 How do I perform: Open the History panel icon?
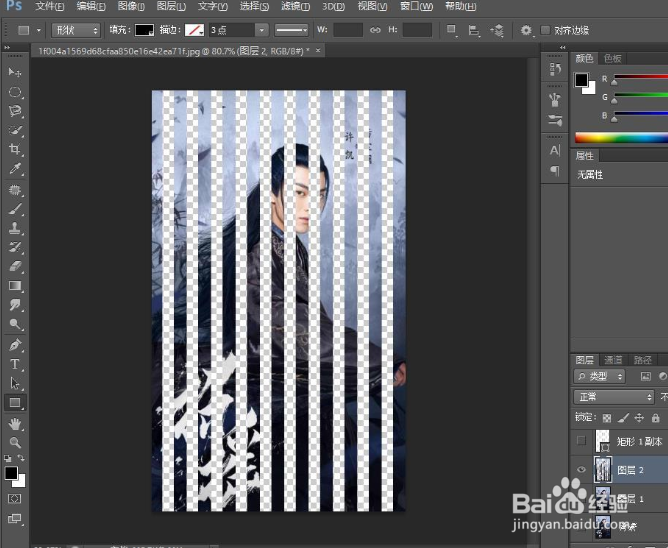[555, 69]
